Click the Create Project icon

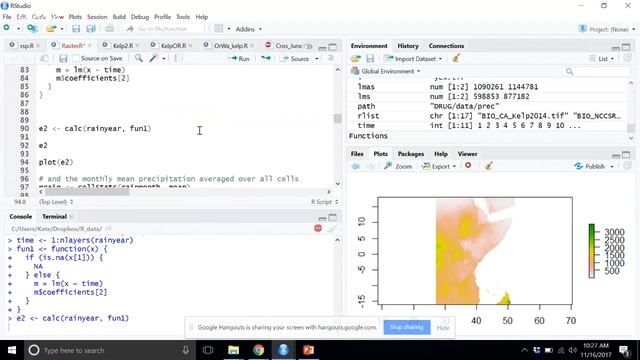point(32,29)
